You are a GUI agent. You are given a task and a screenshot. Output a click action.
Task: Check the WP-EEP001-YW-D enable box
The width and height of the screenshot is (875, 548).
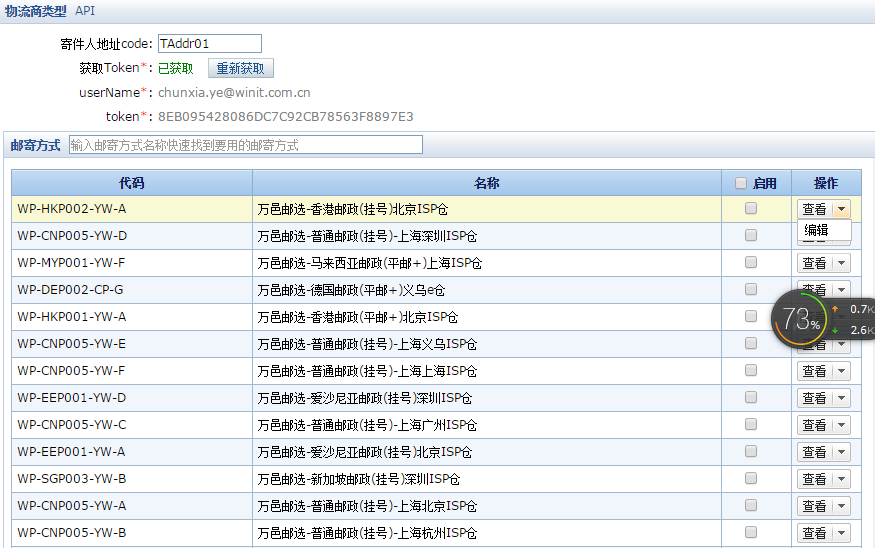pos(751,397)
